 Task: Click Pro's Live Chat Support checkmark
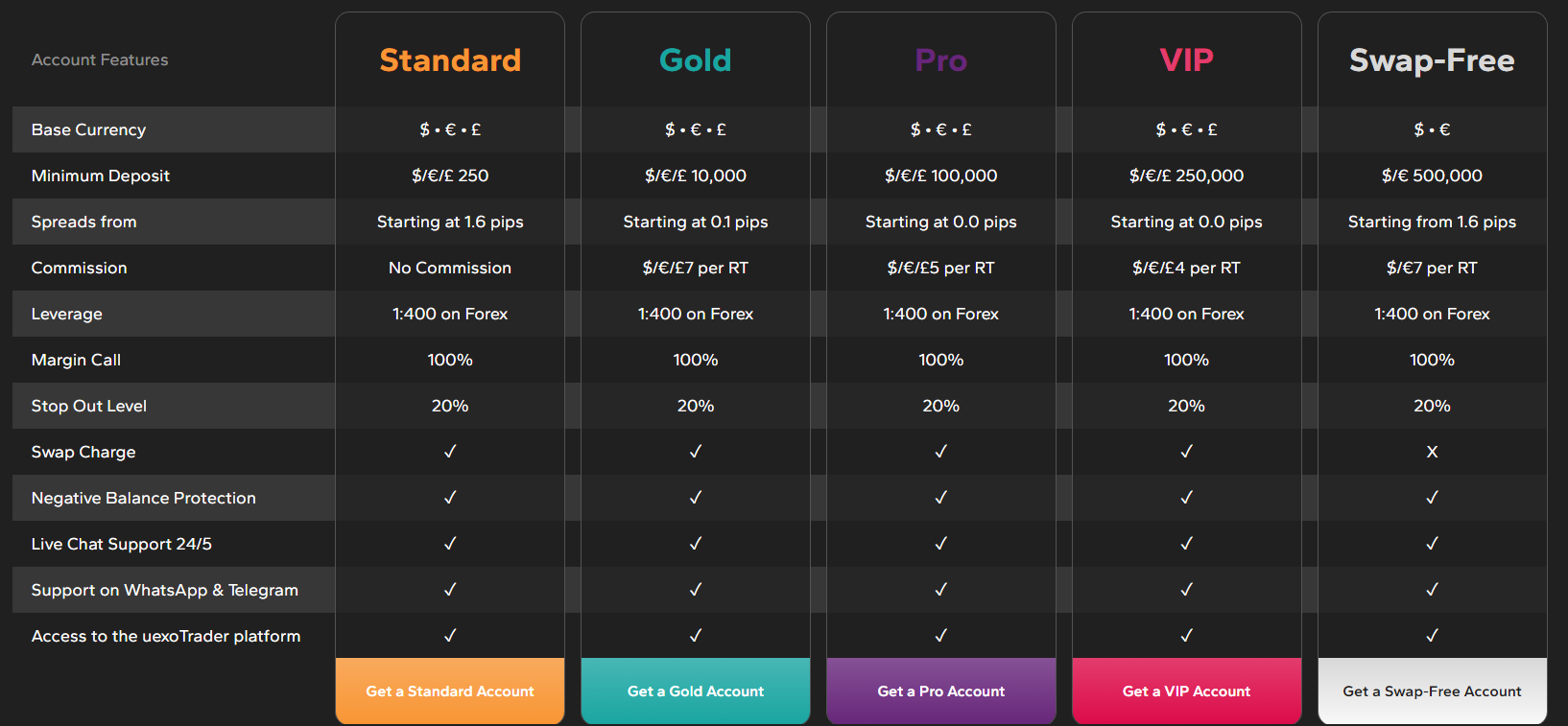click(x=941, y=544)
